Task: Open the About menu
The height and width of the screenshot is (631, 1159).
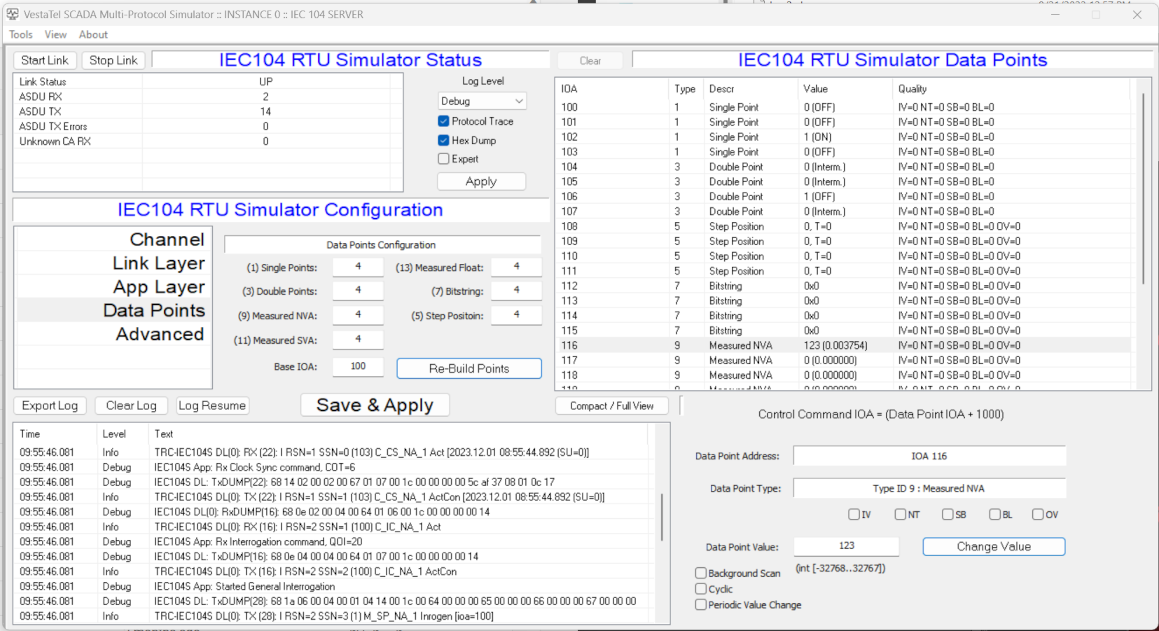Action: (93, 34)
